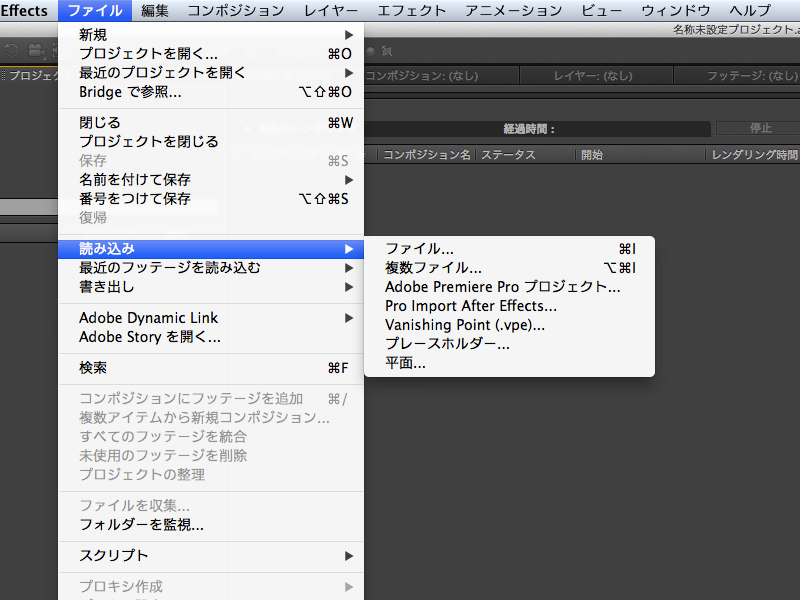
Task: Open the ファイル menu in menu bar
Action: click(95, 10)
